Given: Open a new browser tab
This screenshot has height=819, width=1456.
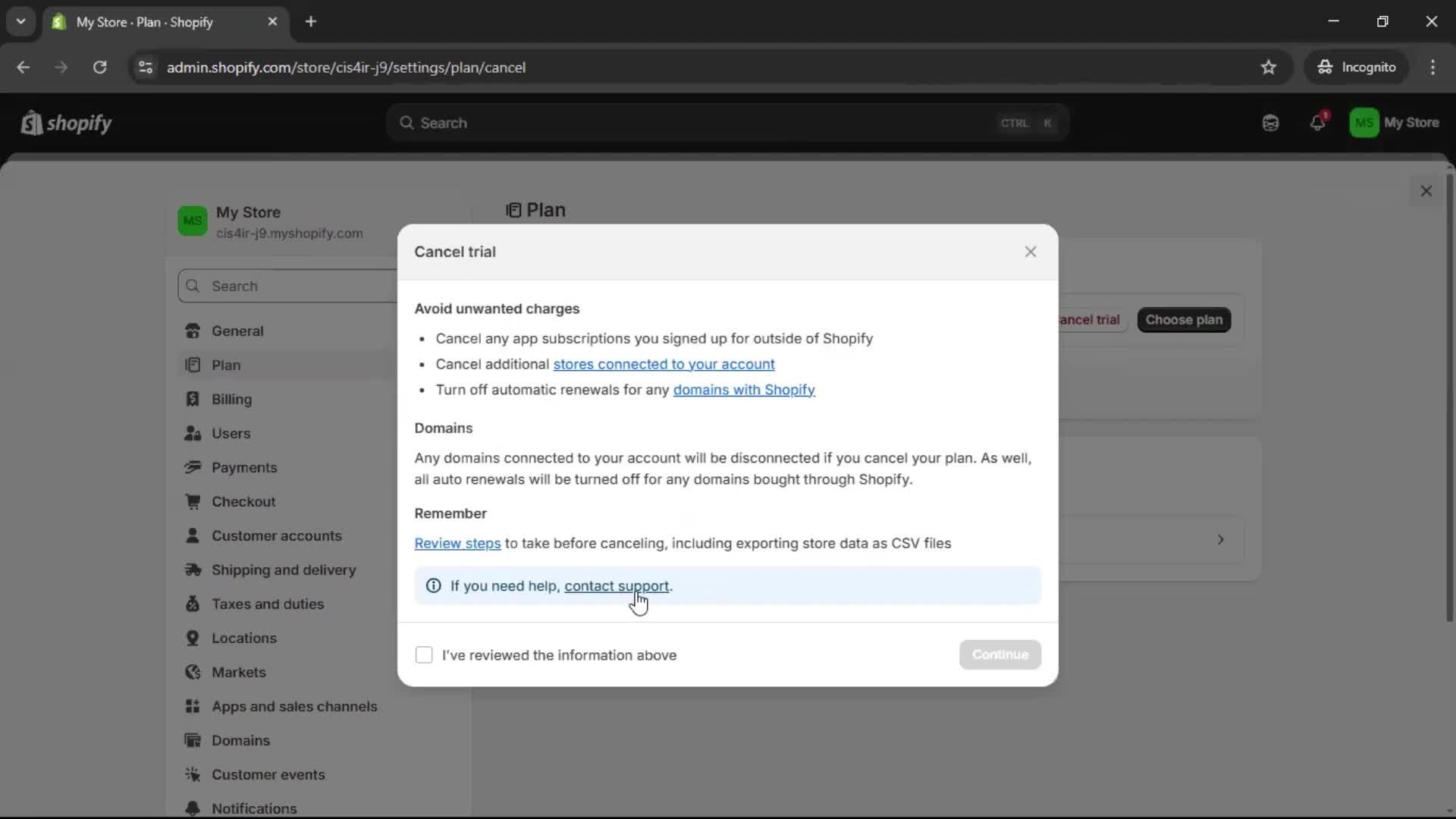Looking at the screenshot, I should pyautogui.click(x=311, y=22).
